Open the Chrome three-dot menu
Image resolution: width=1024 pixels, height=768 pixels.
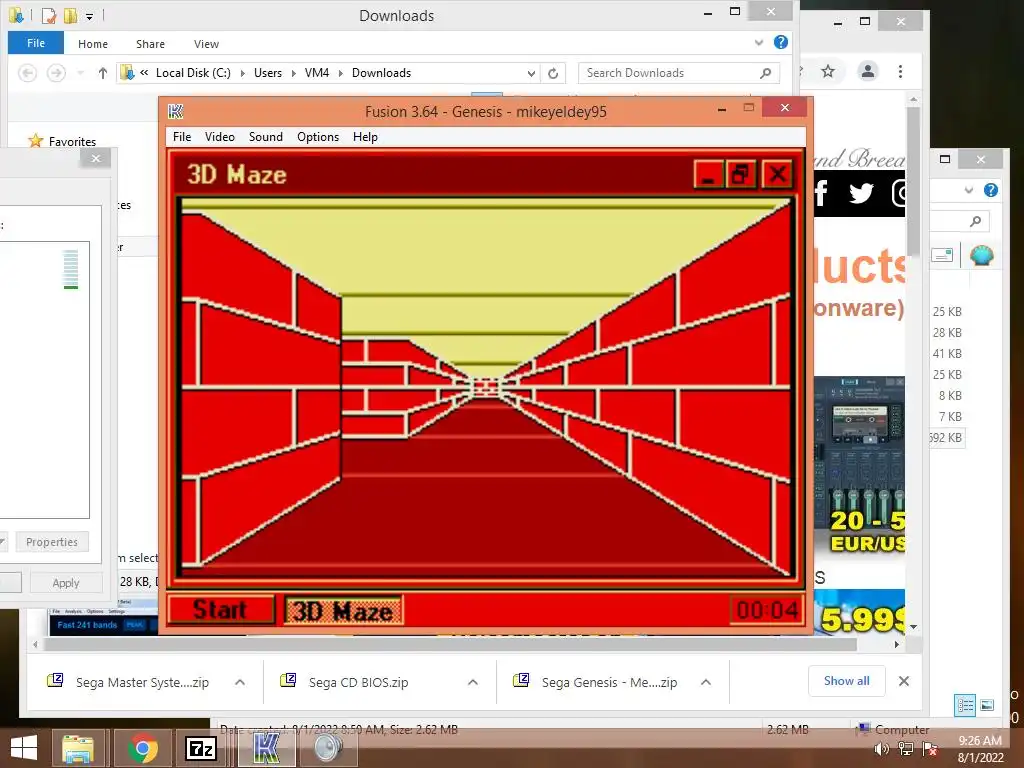coord(901,71)
